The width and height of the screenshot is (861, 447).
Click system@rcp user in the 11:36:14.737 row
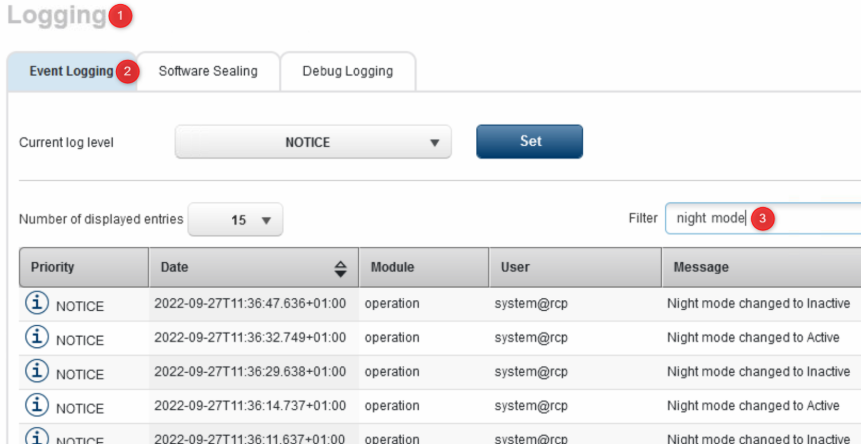(x=531, y=406)
